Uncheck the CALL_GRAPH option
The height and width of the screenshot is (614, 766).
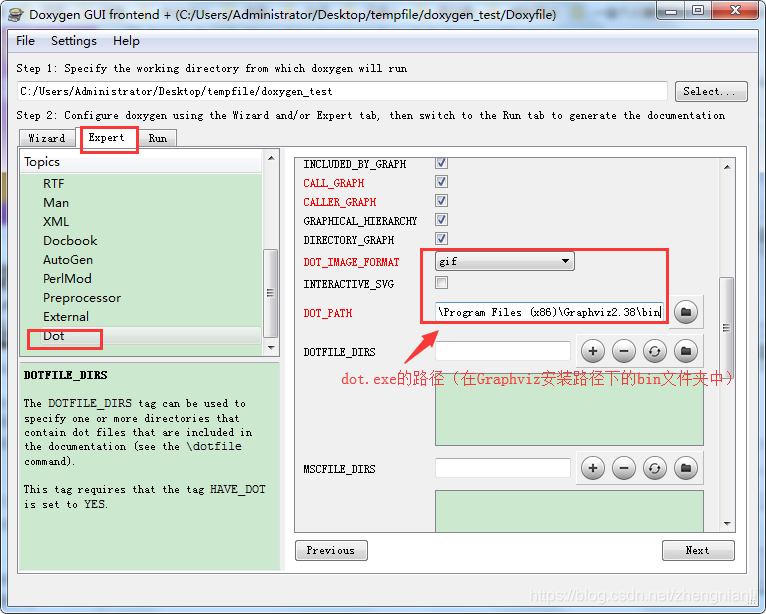pos(441,182)
